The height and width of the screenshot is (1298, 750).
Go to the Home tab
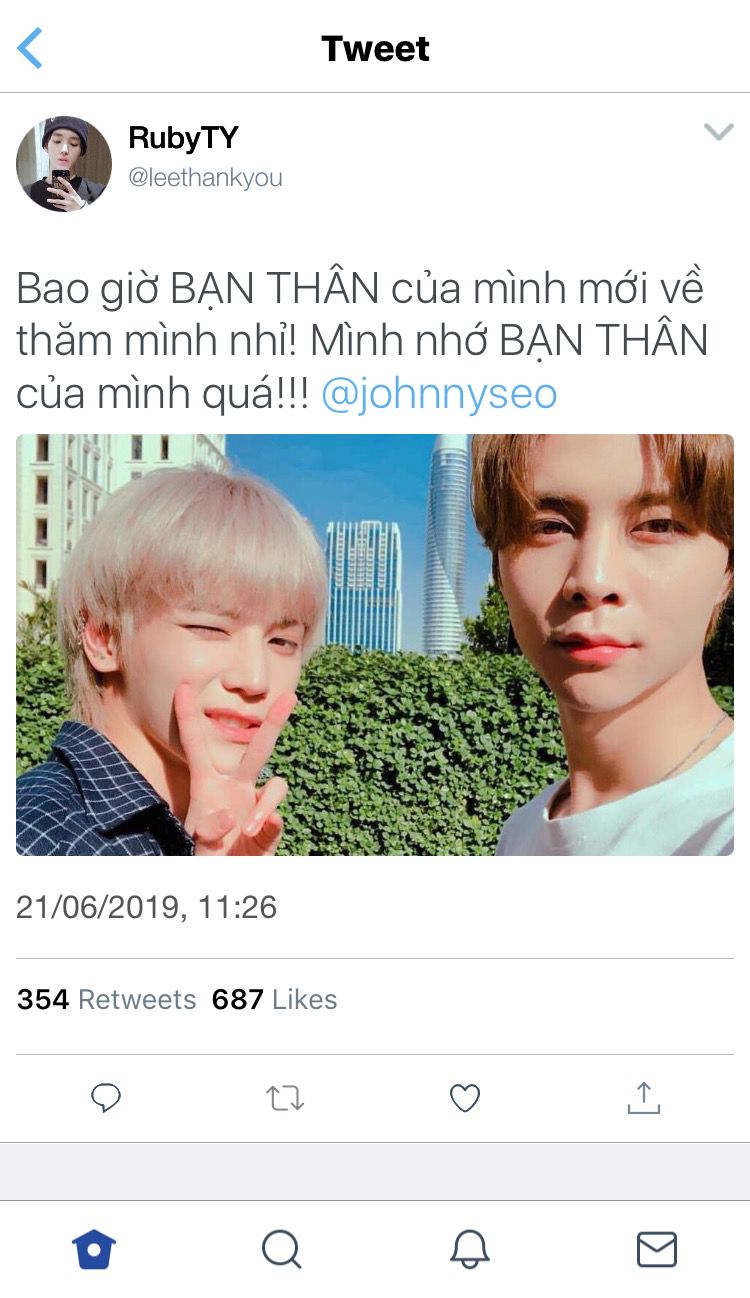pos(94,1249)
